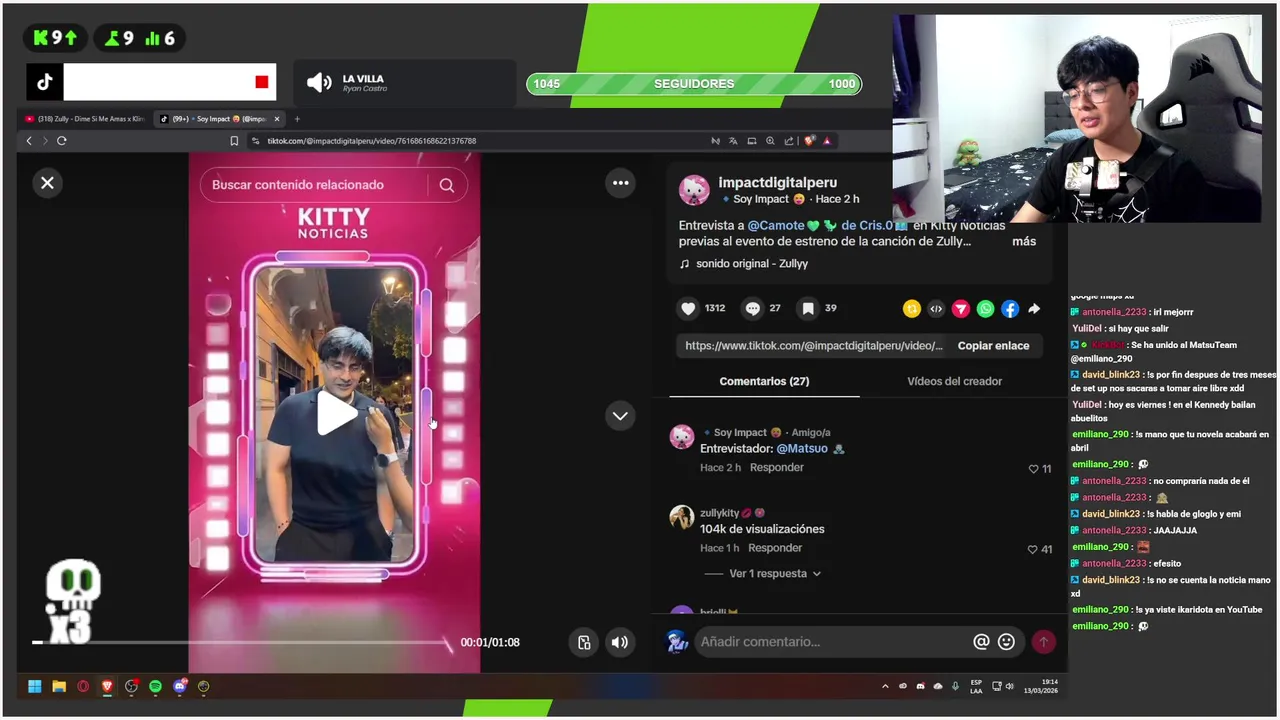Reply to the Soy Impact comment
1280x720 pixels.
(x=776, y=468)
